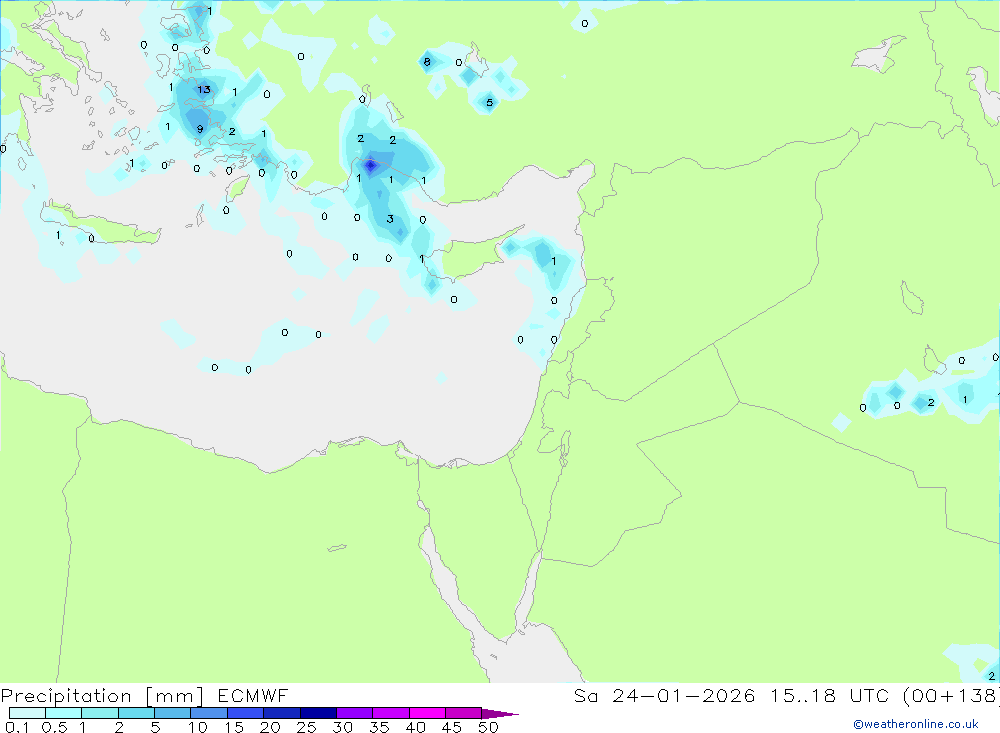Viewport: 1000px width, 733px height.
Task: Select the 0.5–1 mm legend color swatch
Action: [63, 713]
